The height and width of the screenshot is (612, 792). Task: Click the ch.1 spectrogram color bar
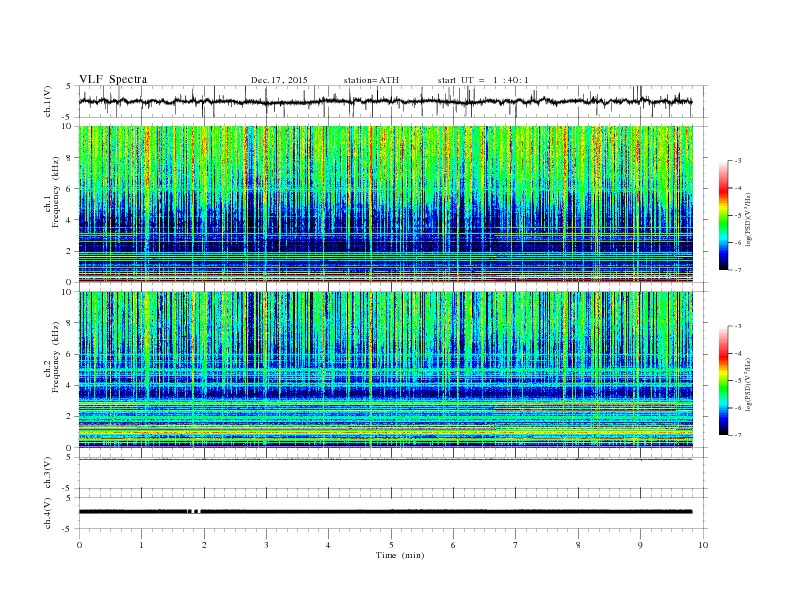pos(723,215)
